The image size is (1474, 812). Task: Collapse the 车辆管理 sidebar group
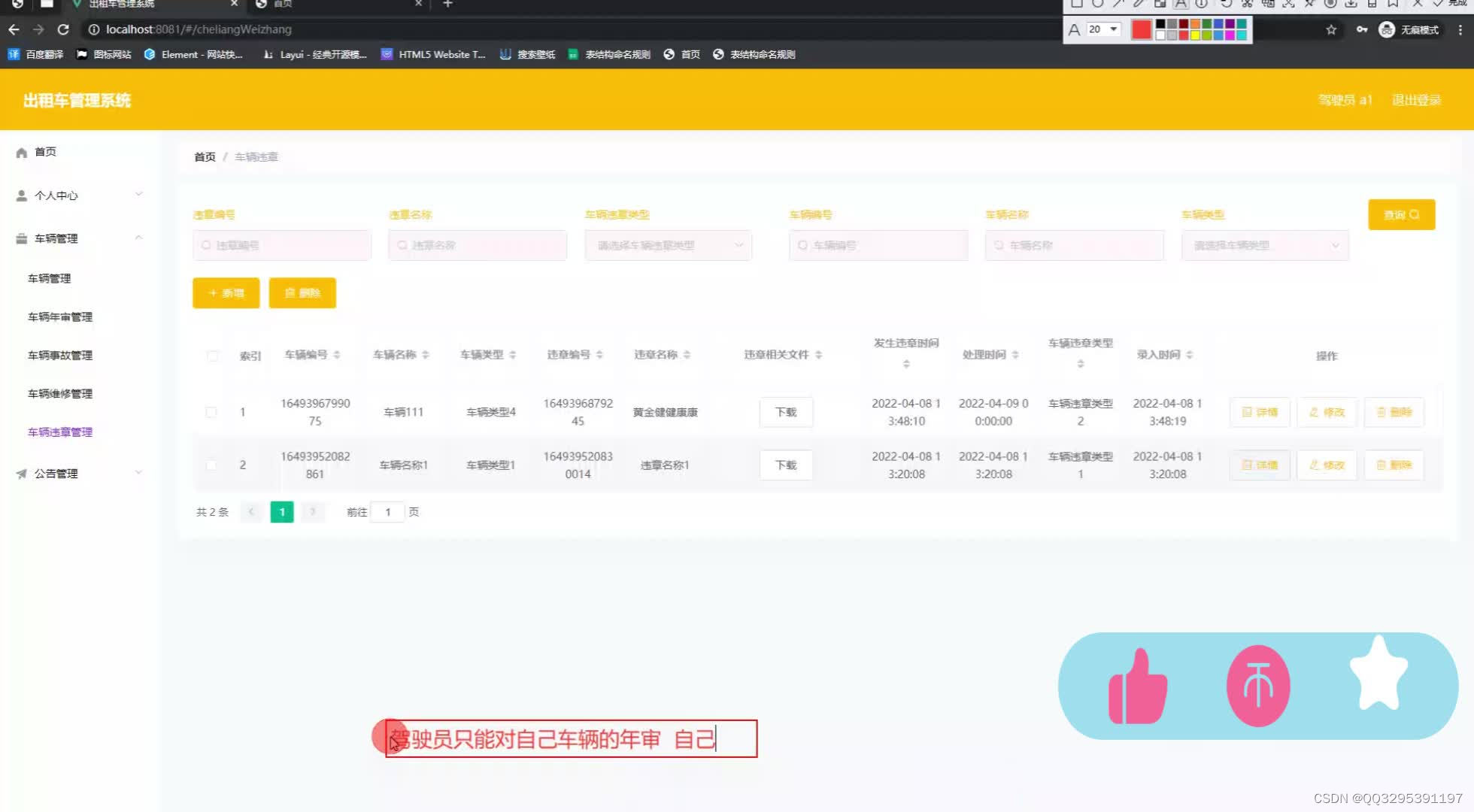click(79, 238)
